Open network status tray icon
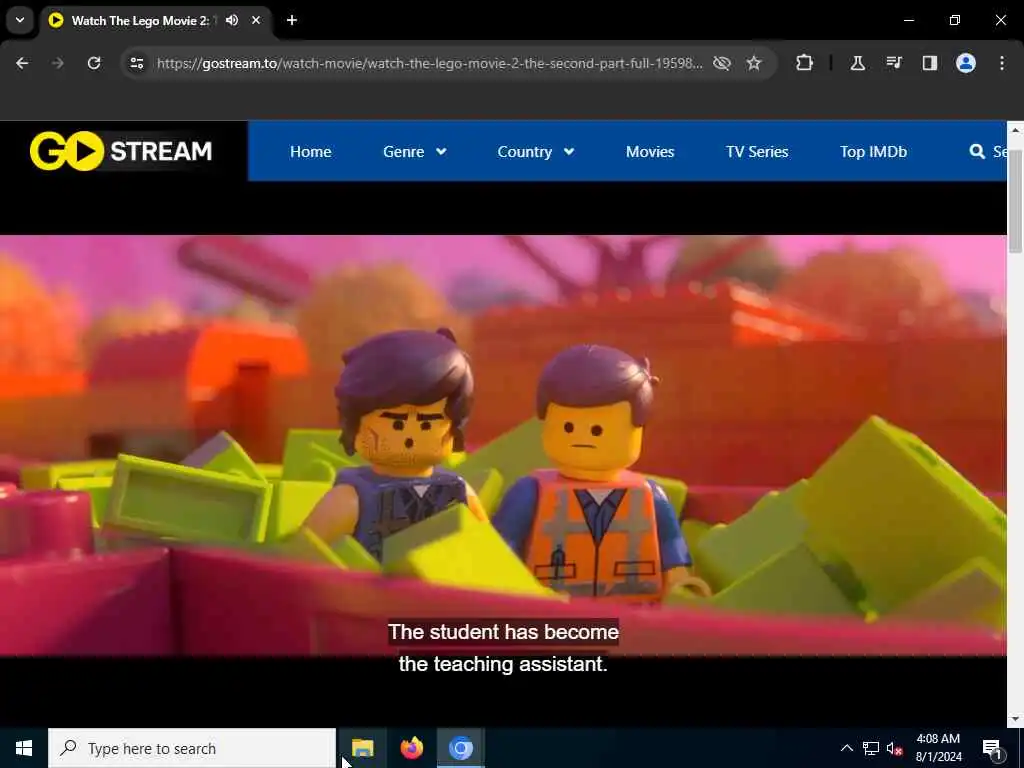 point(871,748)
